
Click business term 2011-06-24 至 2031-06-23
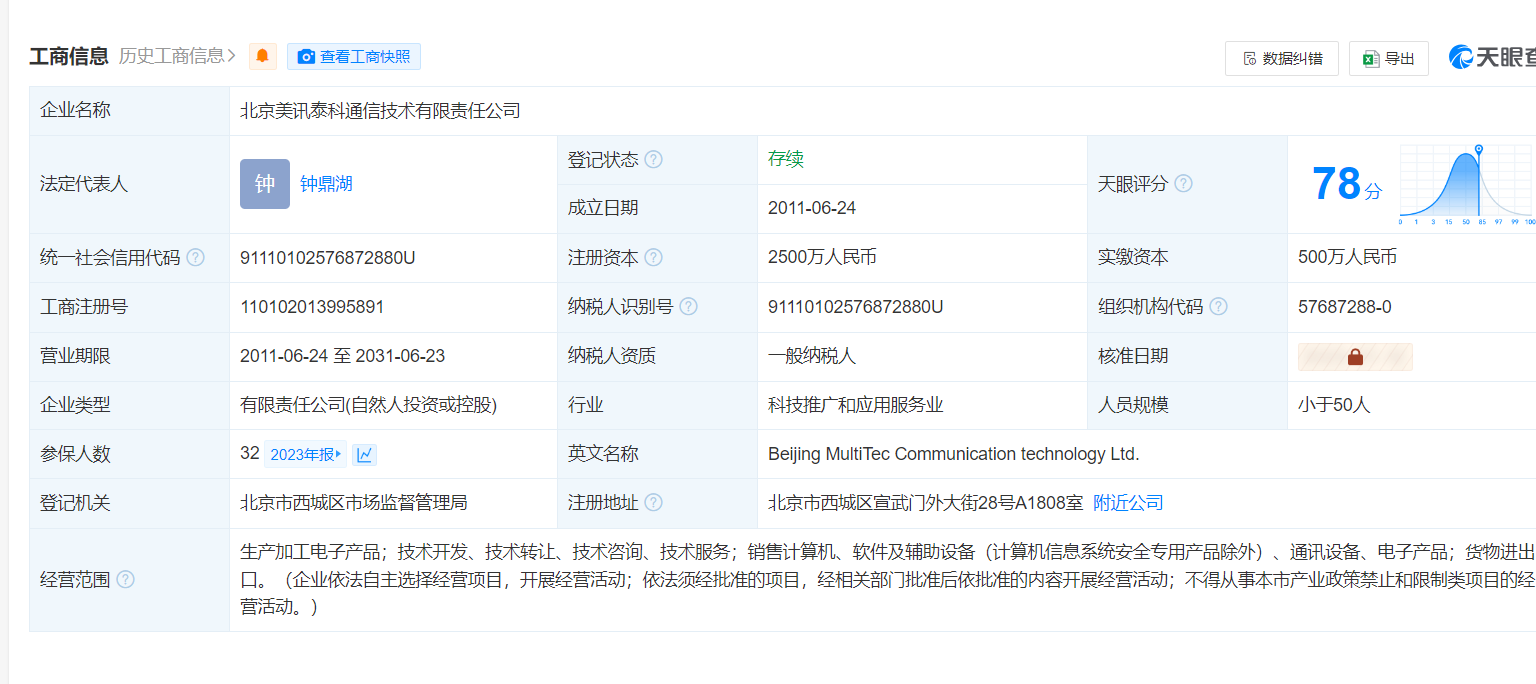click(343, 356)
